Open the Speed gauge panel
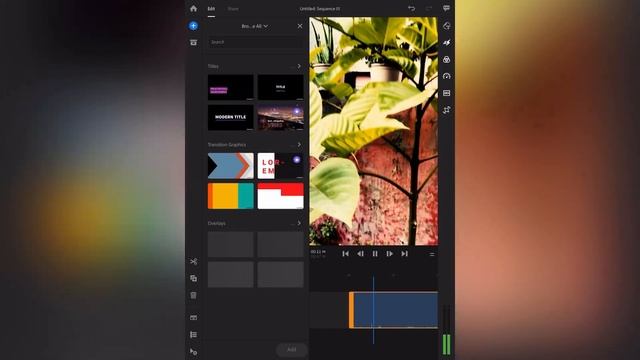Viewport: 640px width, 360px height. point(447,76)
